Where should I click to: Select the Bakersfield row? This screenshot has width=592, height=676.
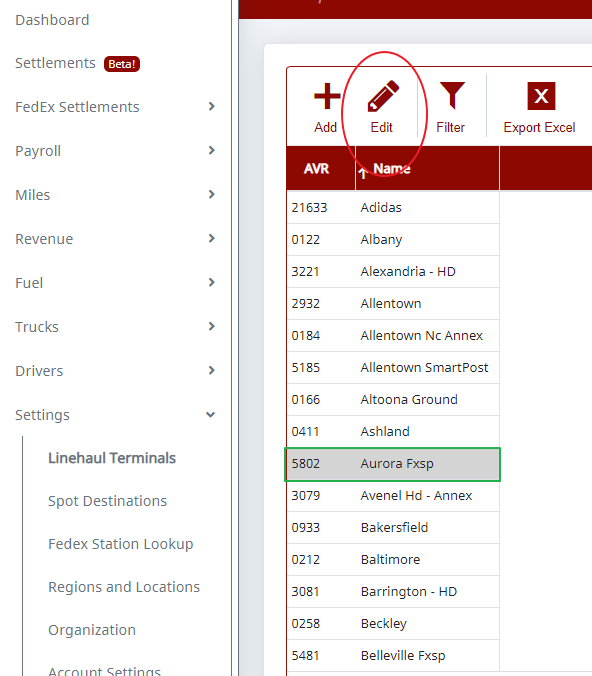click(393, 527)
